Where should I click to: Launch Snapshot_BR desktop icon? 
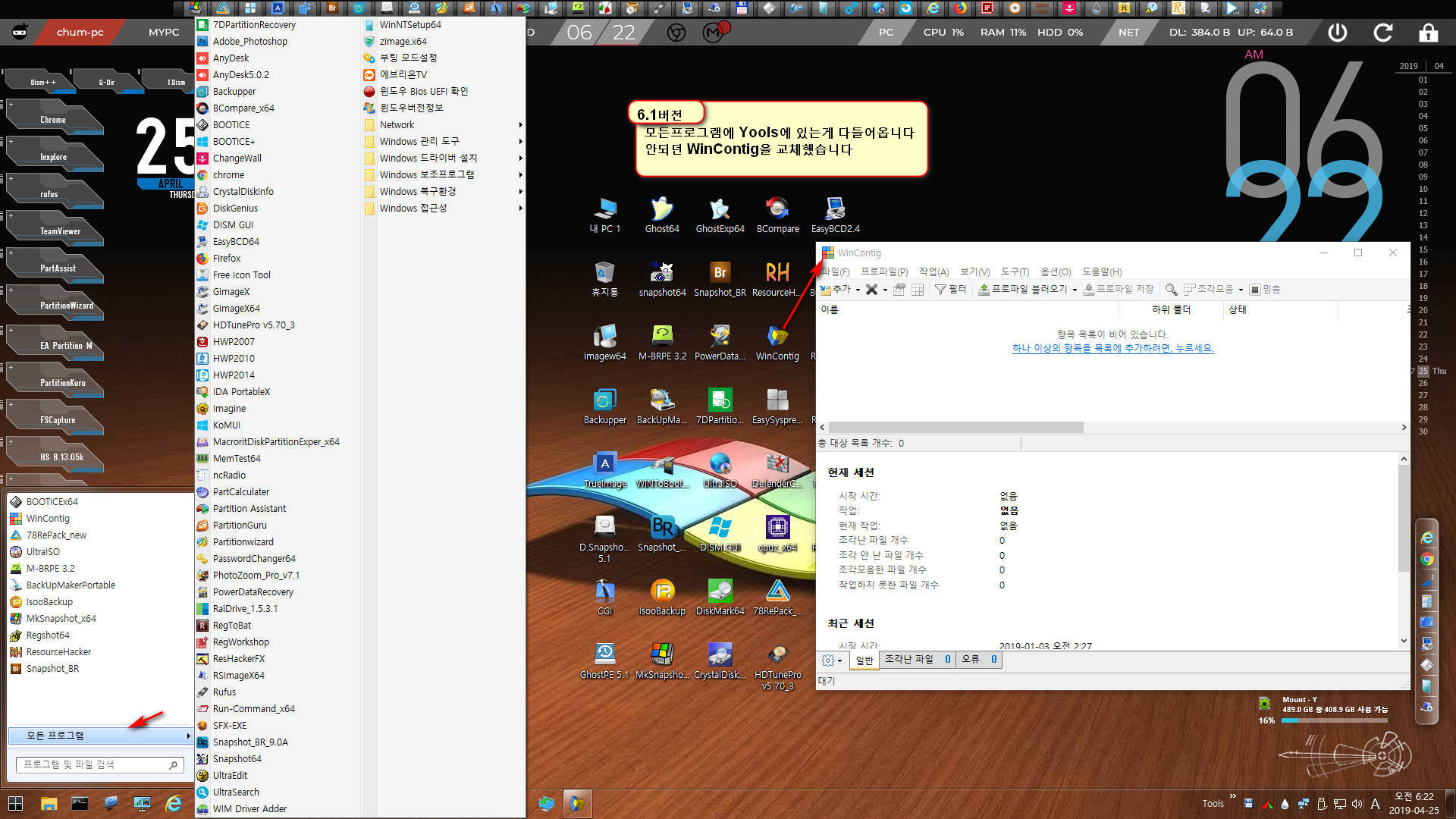click(x=720, y=278)
